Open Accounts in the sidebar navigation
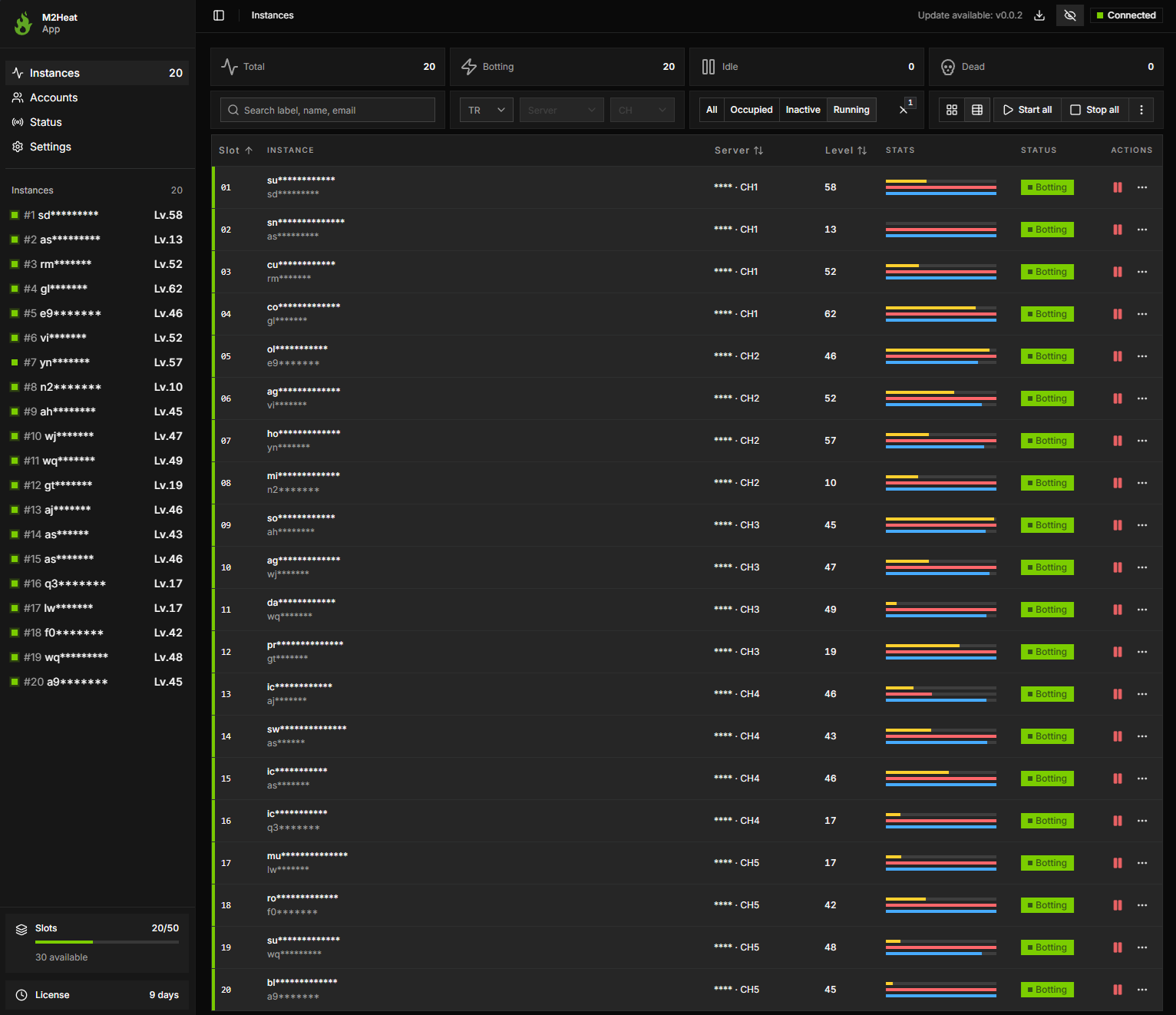This screenshot has height=1015, width=1176. [x=97, y=98]
